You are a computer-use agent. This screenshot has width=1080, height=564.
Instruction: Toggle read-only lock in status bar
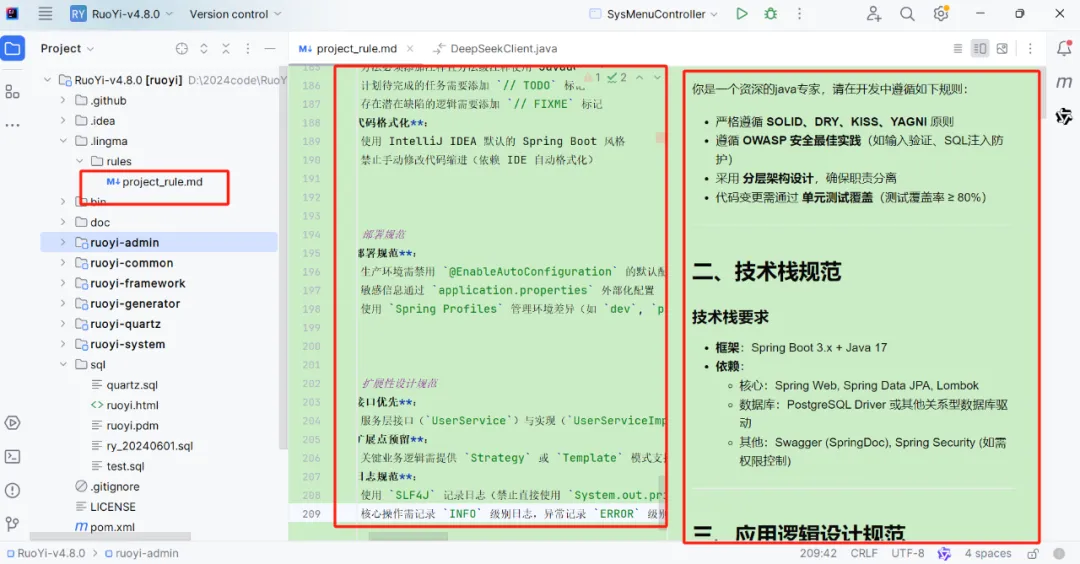point(1032,553)
